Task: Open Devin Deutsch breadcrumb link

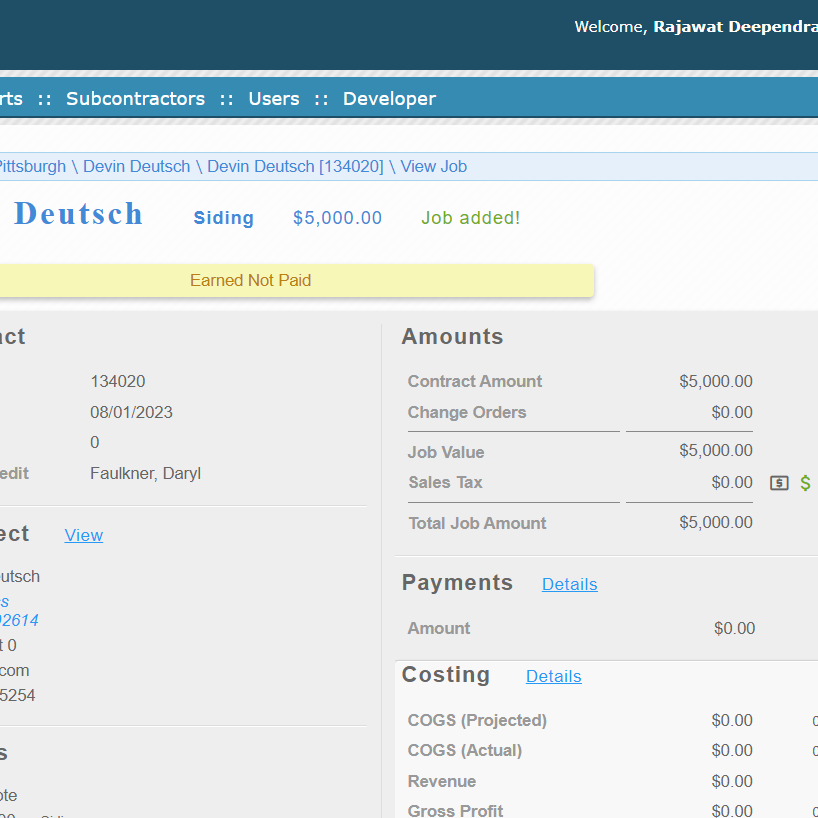Action: (136, 167)
